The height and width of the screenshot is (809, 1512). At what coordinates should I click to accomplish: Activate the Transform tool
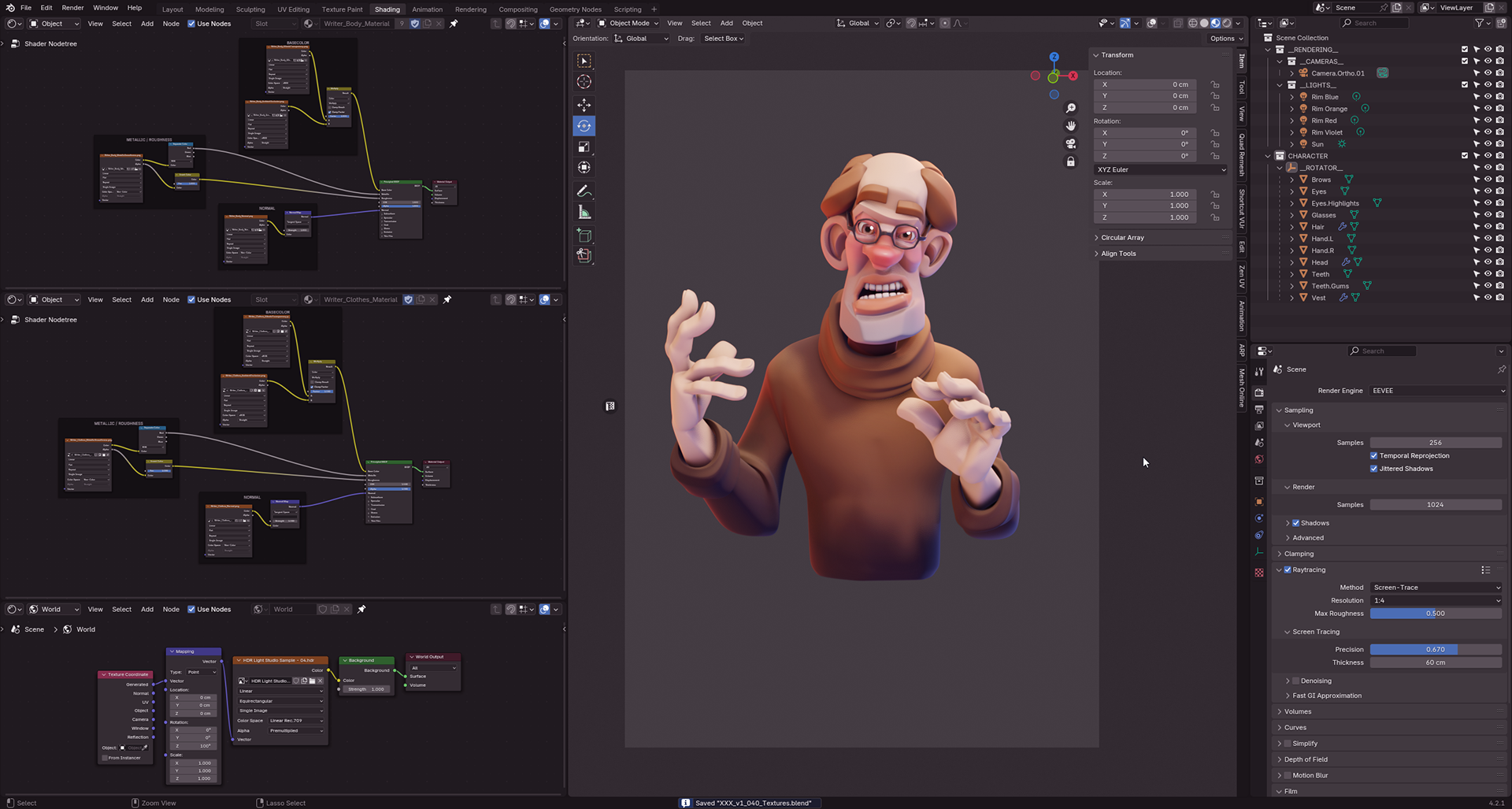(x=584, y=167)
